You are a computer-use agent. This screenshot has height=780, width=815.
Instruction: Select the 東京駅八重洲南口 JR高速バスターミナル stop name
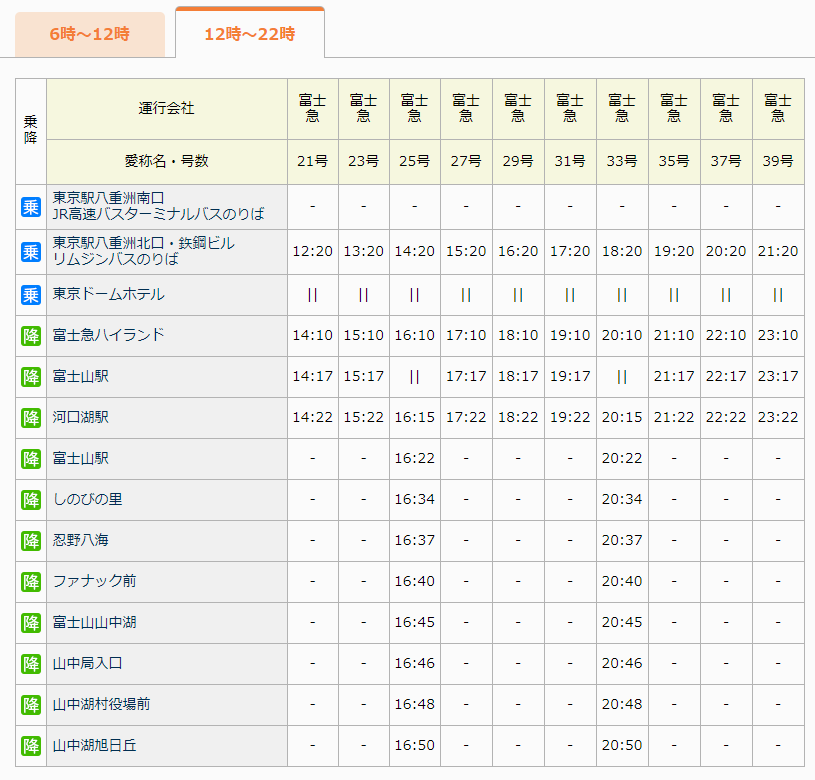[158, 206]
